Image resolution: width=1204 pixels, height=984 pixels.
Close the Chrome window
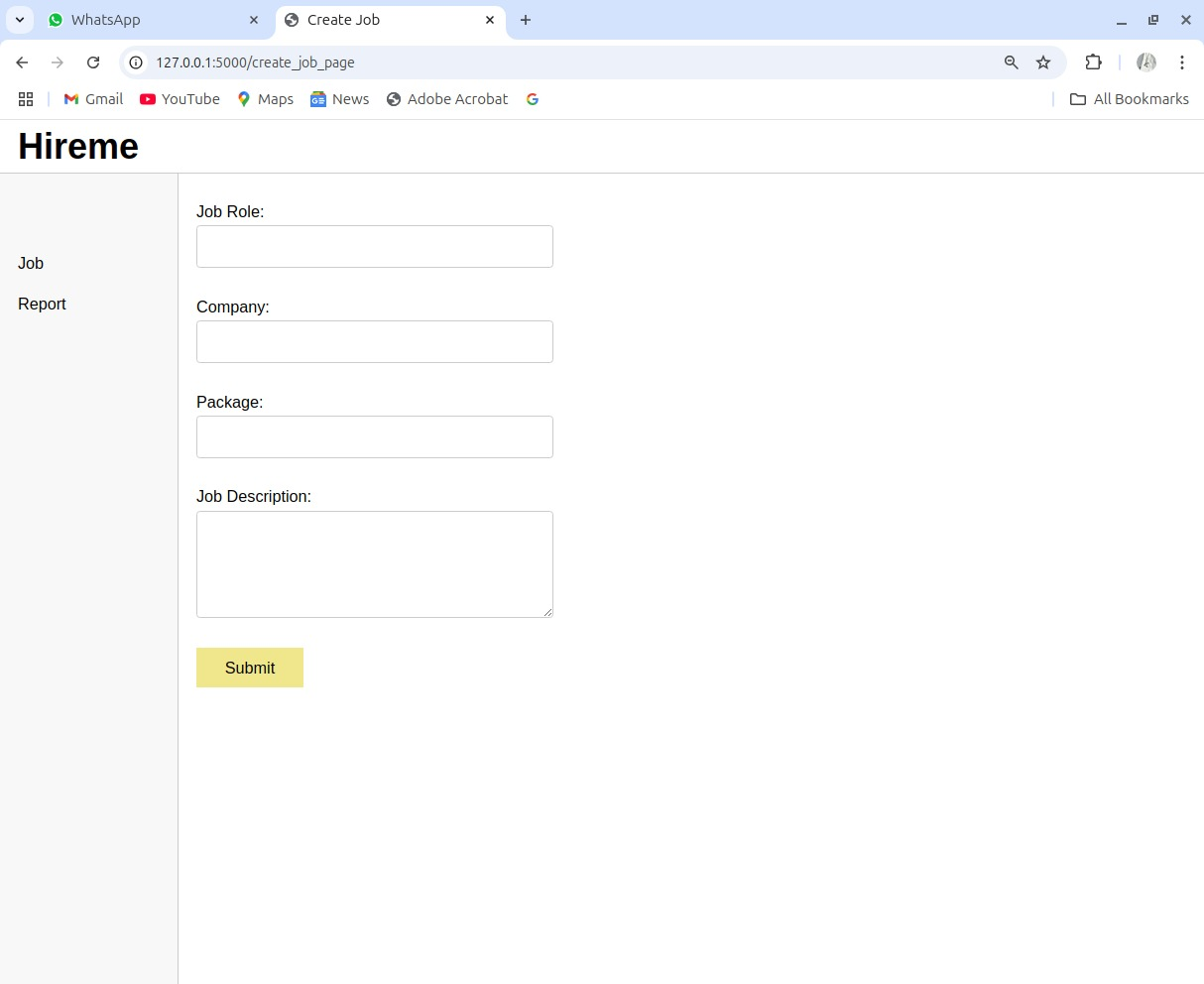click(1185, 20)
